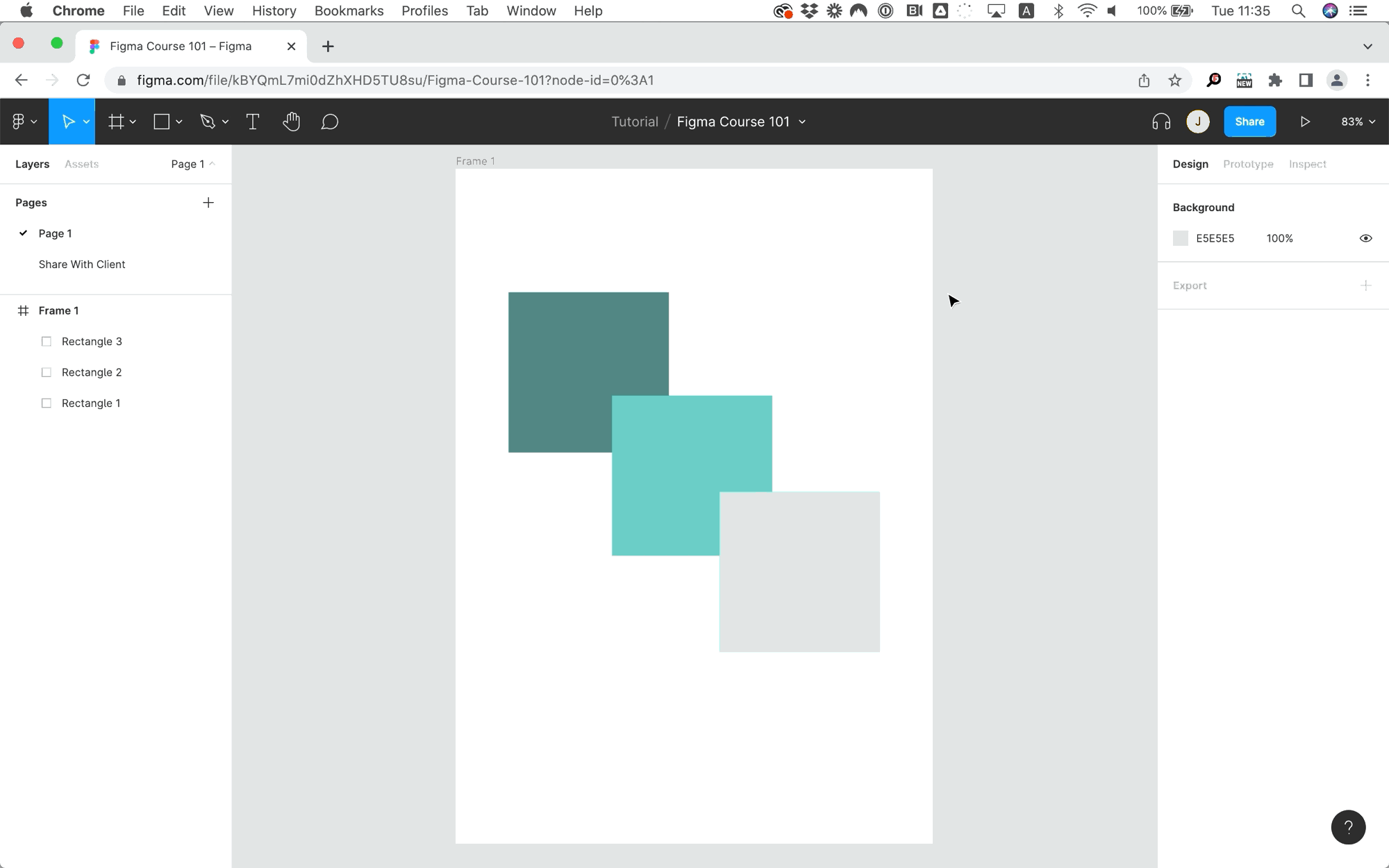
Task: Expand Pen tools dropdown arrow
Action: [x=225, y=122]
